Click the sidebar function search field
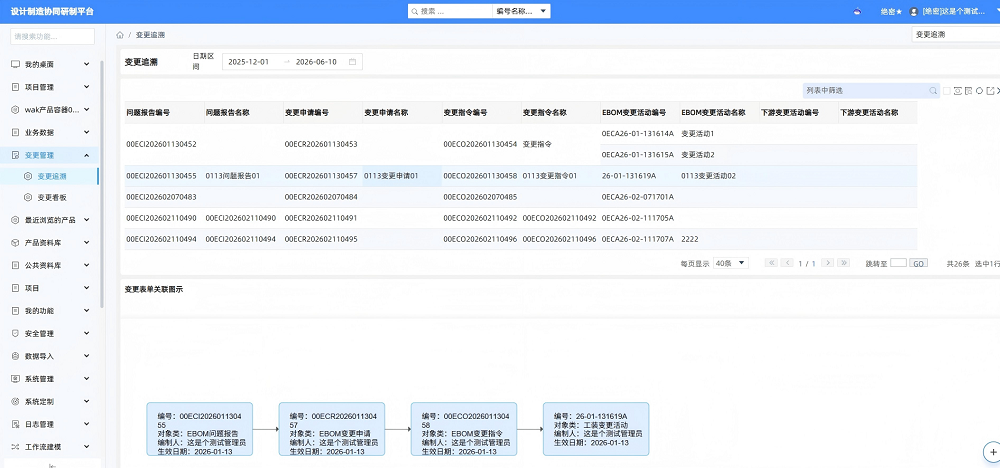The image size is (1000, 468). tap(52, 36)
